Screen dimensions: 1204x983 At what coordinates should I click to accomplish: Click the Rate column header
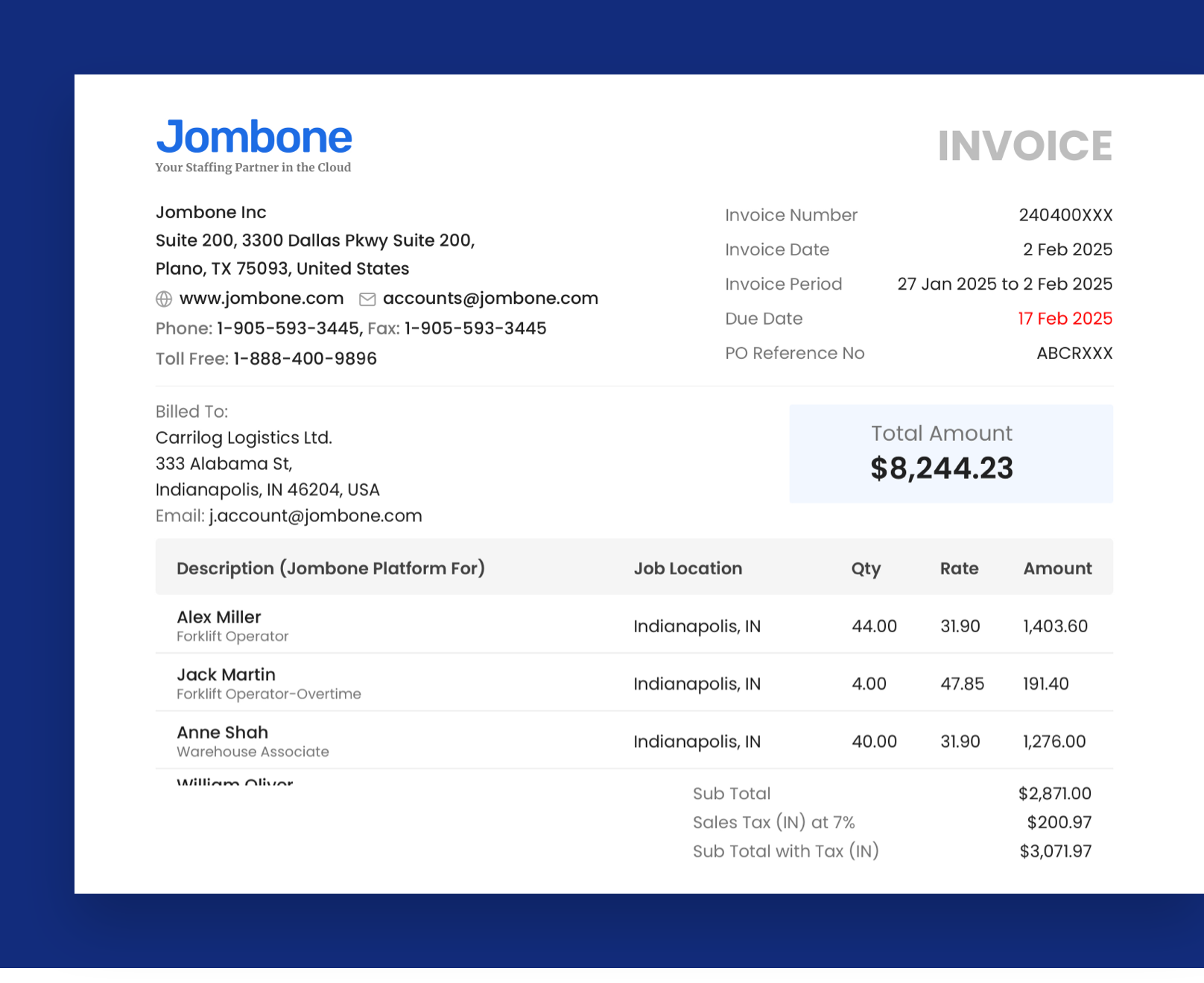[959, 569]
